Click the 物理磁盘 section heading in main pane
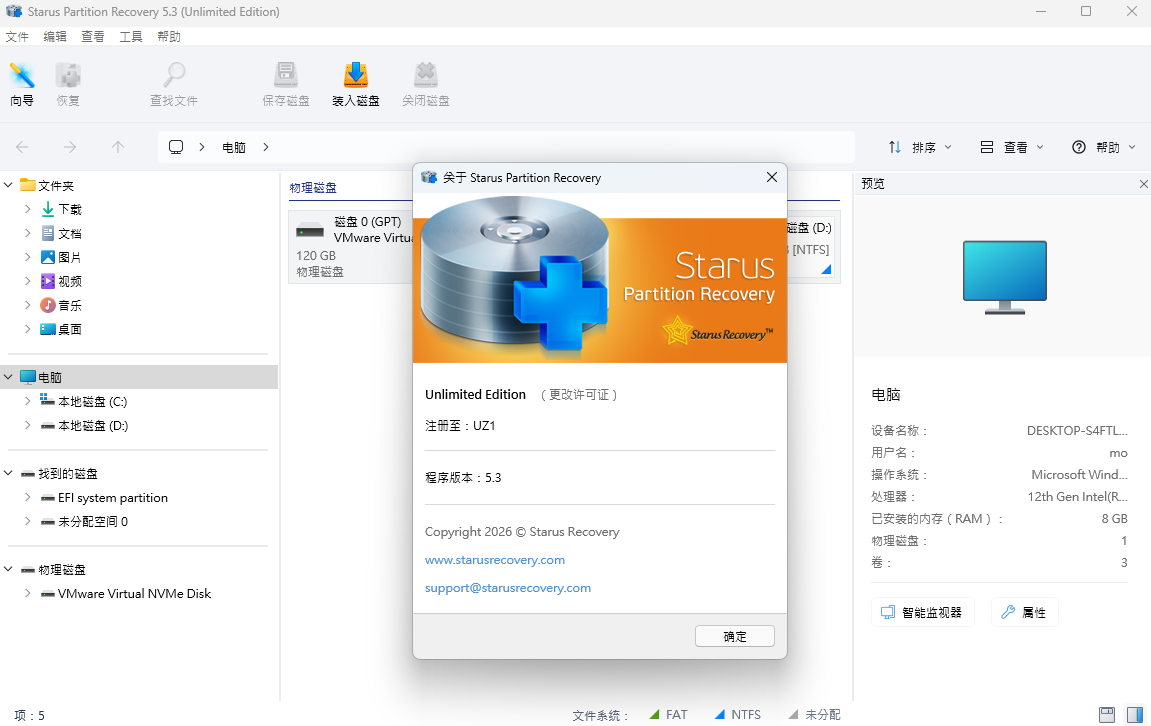The image size is (1151, 726). [313, 188]
